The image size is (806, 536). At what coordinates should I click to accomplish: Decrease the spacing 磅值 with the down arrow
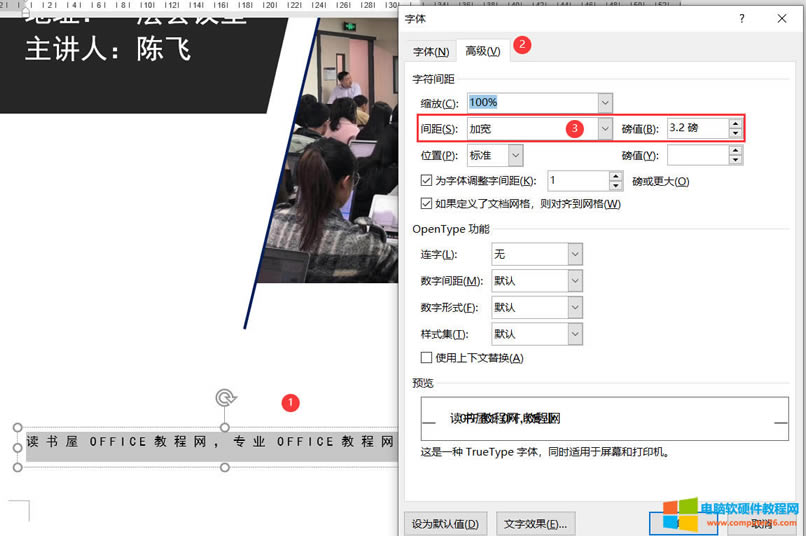pos(736,134)
